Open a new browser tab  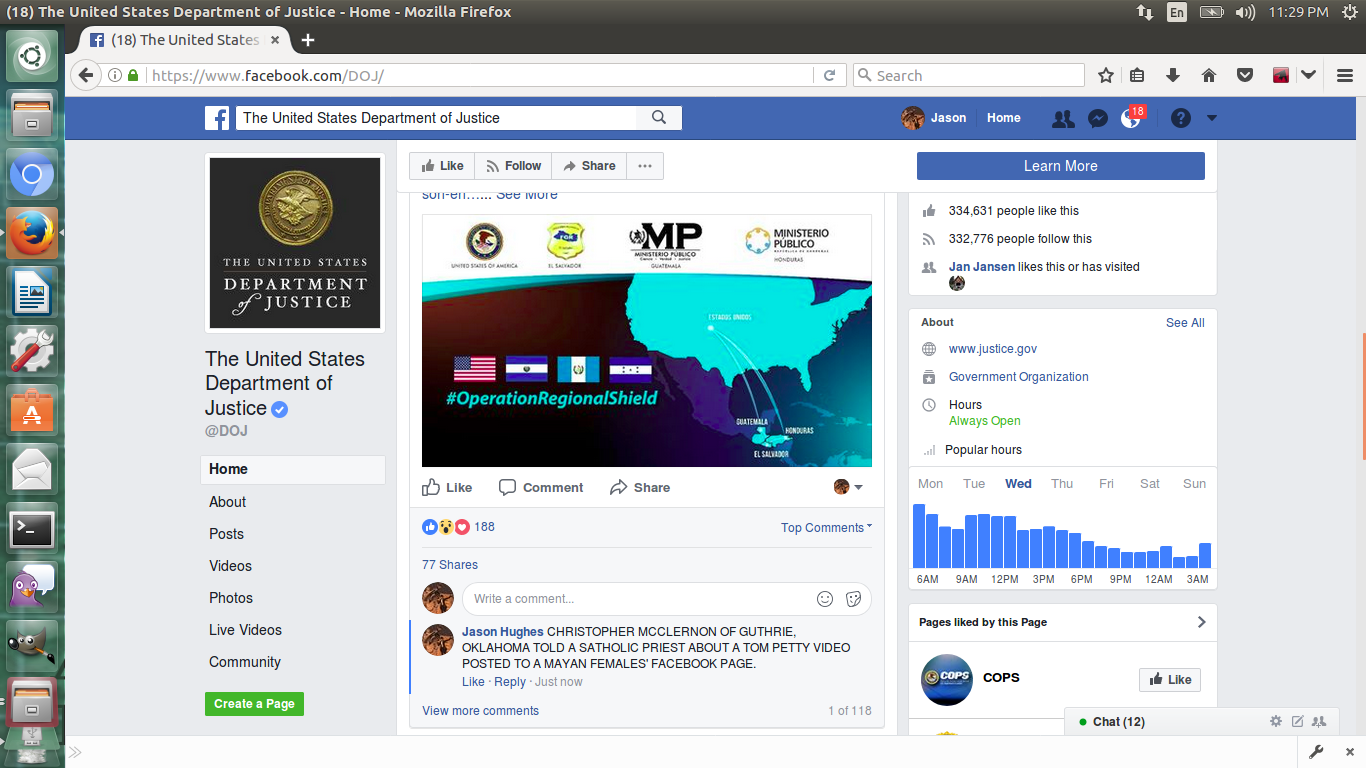[308, 40]
